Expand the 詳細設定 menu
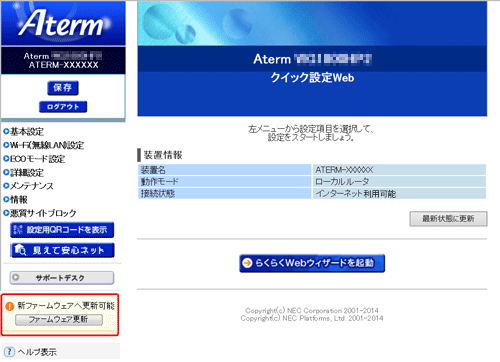The height and width of the screenshot is (362, 500). coord(27,172)
